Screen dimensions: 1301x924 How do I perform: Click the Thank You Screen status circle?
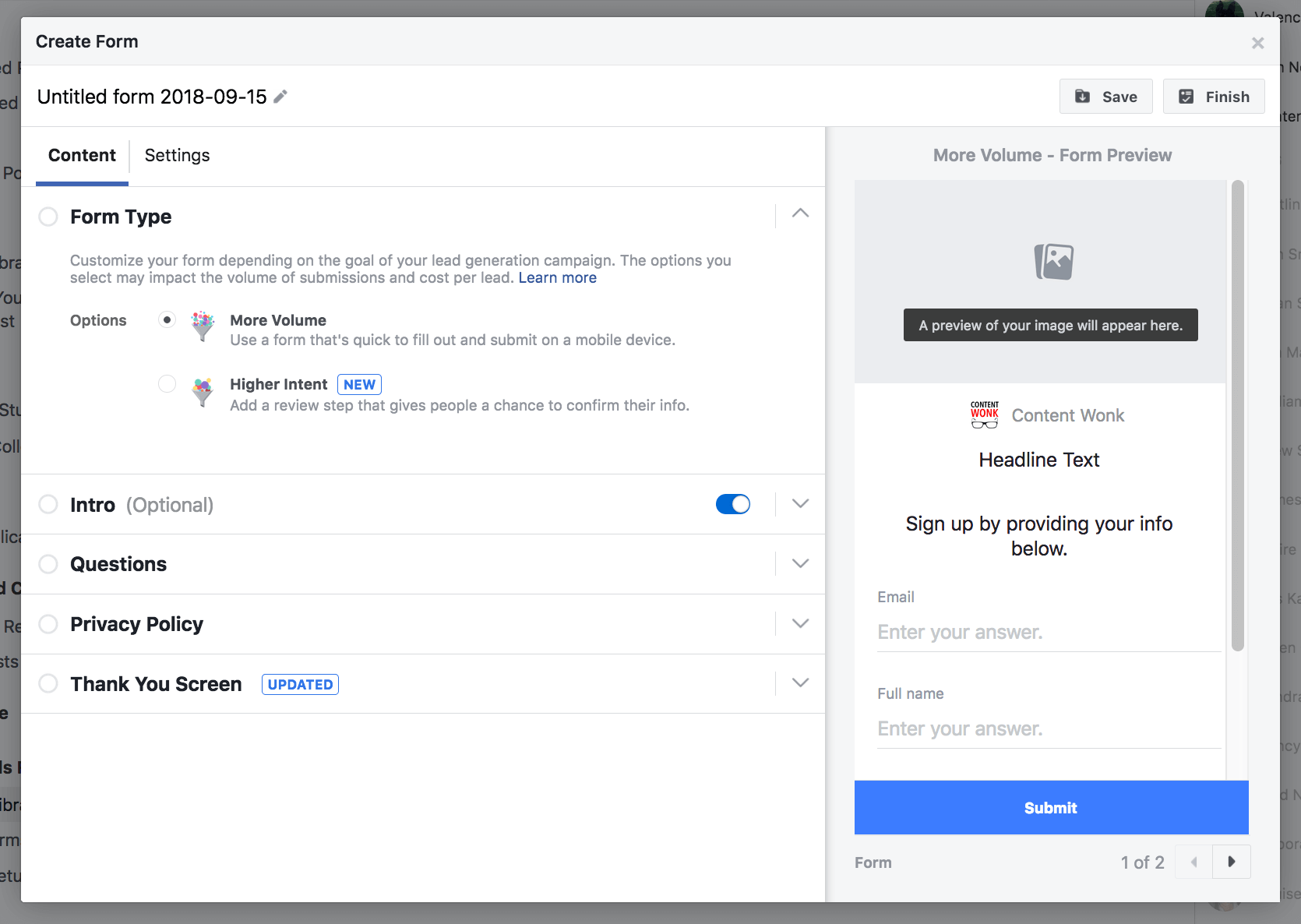click(48, 684)
